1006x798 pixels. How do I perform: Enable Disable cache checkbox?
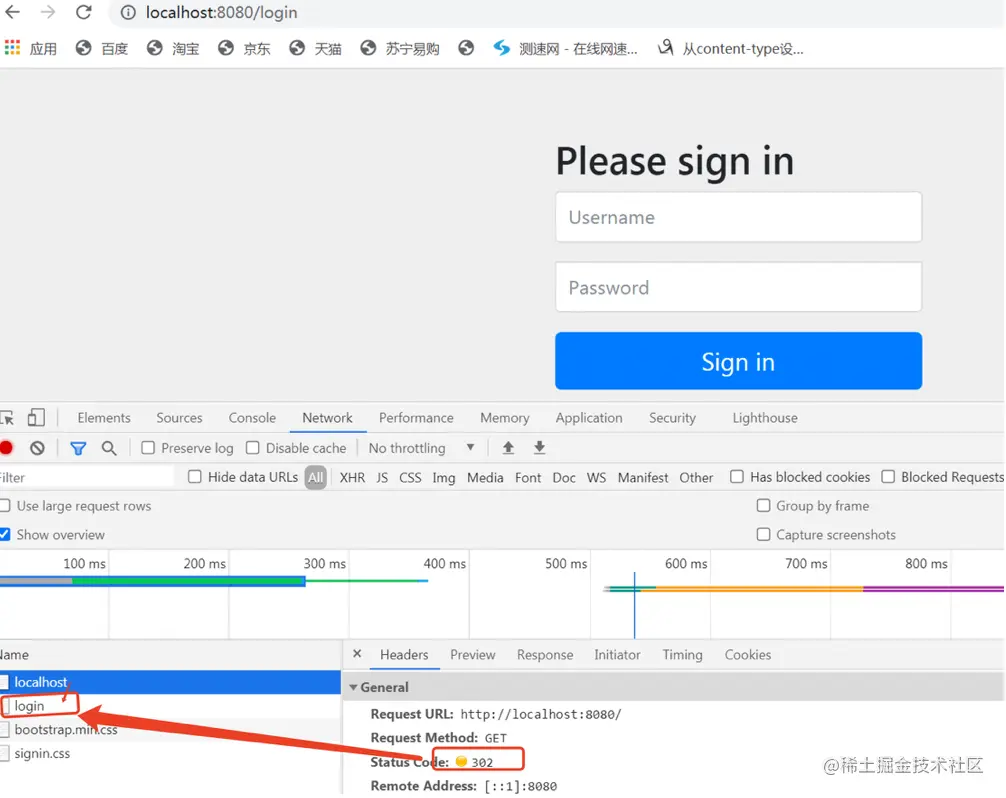pyautogui.click(x=253, y=448)
